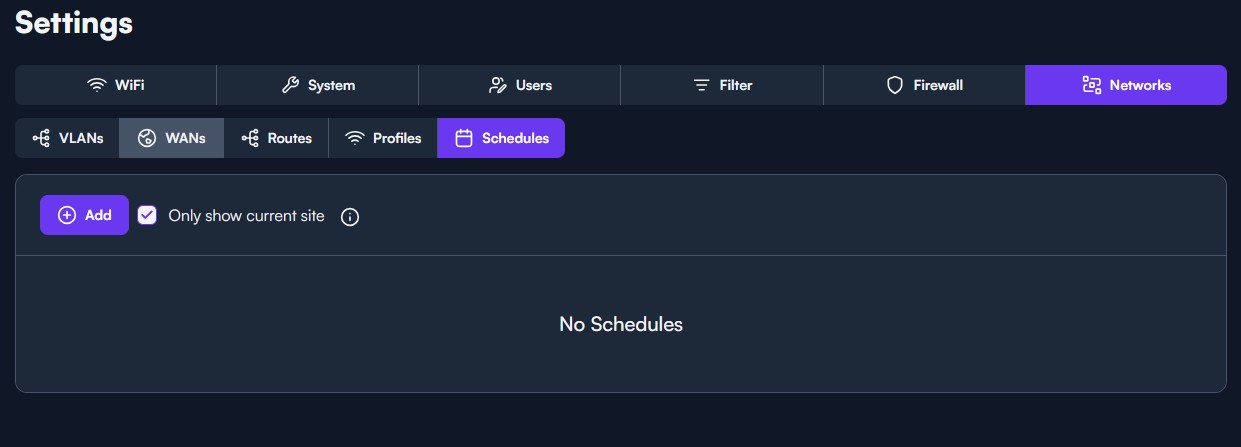
Task: Click the No Schedules placeholder text
Action: [x=621, y=324]
